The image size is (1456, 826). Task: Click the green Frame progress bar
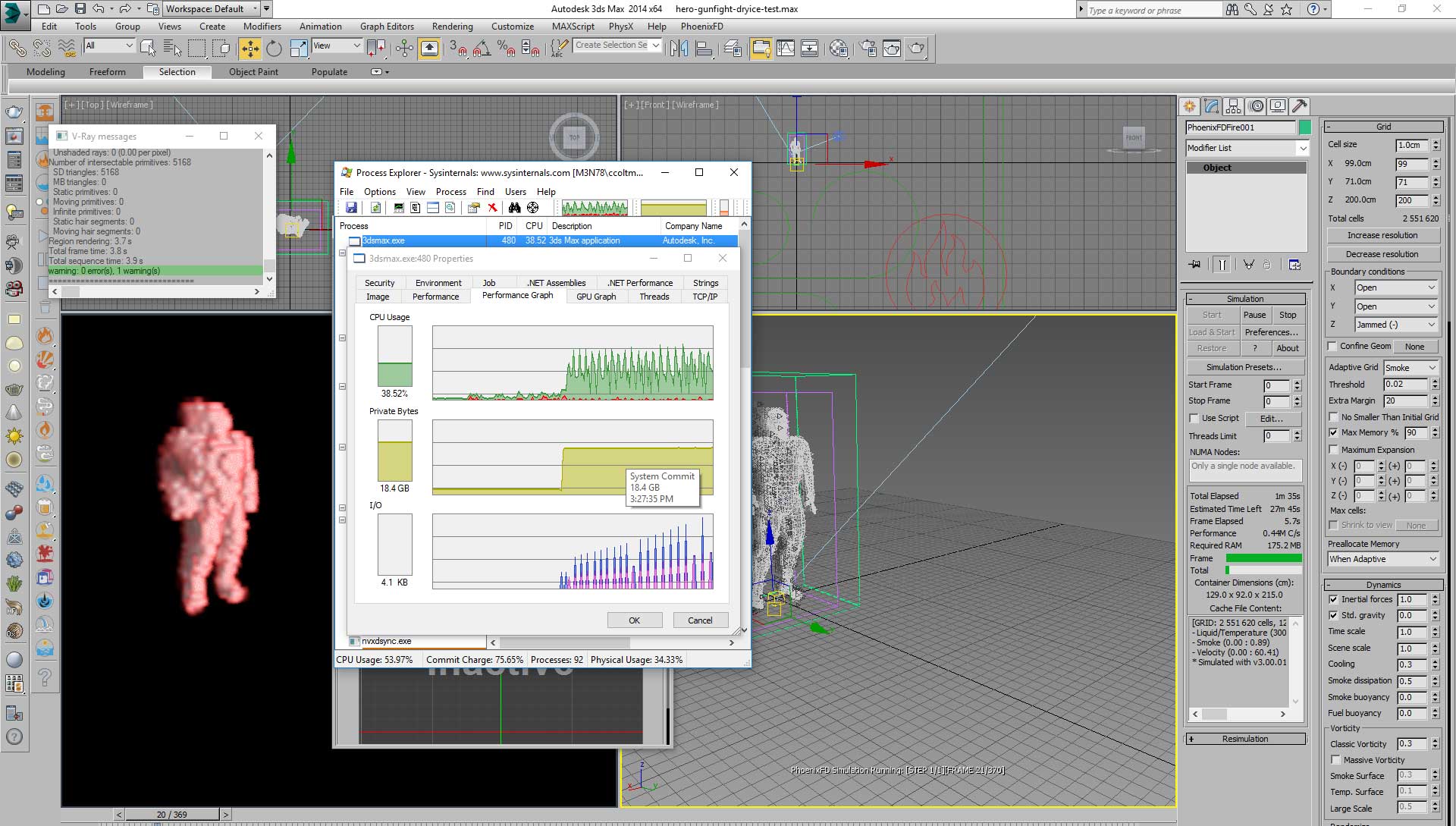click(1263, 558)
